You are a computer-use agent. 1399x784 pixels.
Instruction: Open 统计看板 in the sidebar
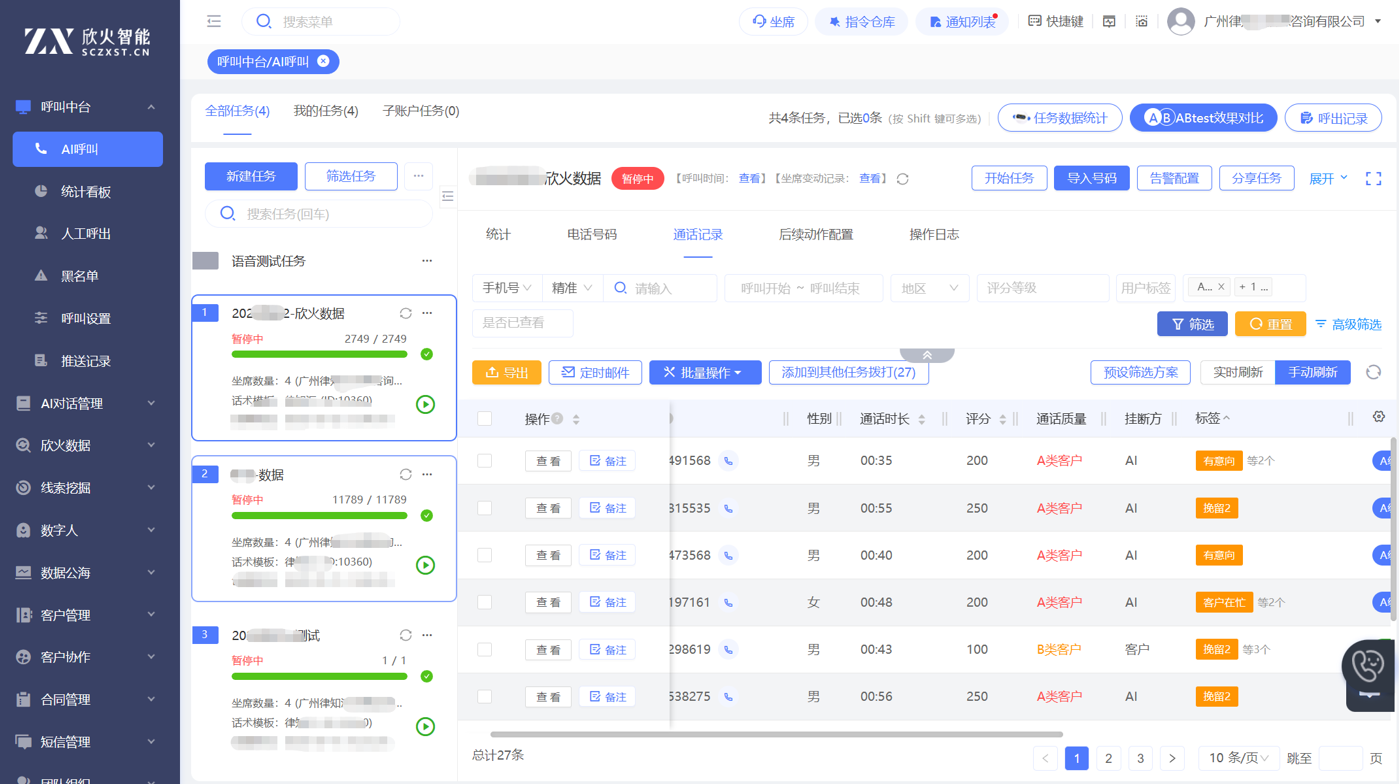[x=86, y=191]
